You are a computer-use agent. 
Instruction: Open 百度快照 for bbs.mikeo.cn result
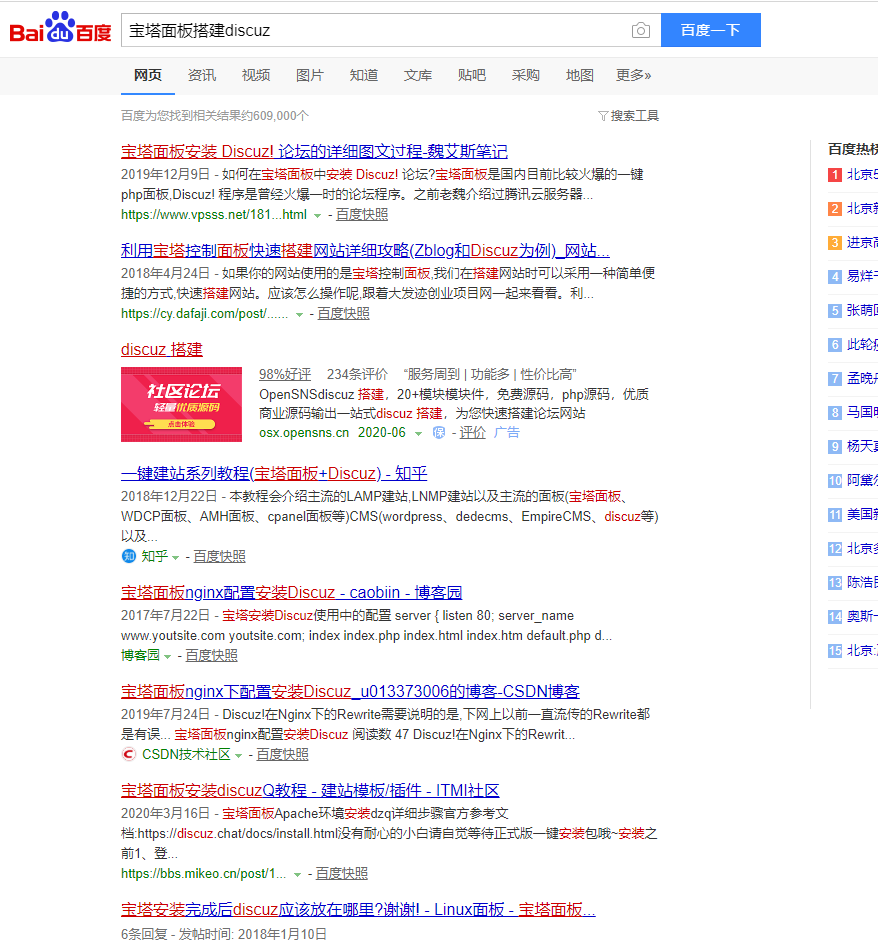[x=341, y=874]
